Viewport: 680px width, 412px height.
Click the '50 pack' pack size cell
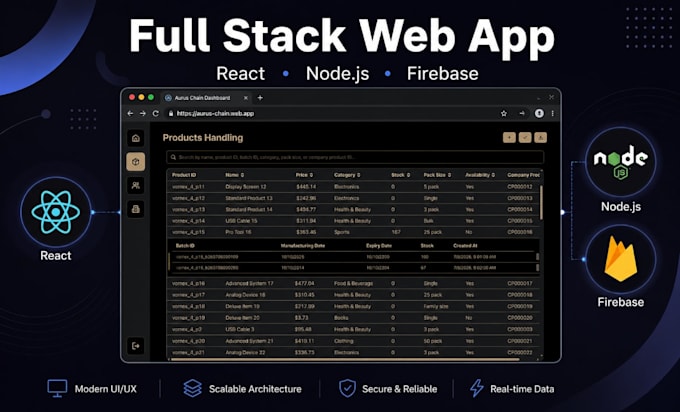433,341
